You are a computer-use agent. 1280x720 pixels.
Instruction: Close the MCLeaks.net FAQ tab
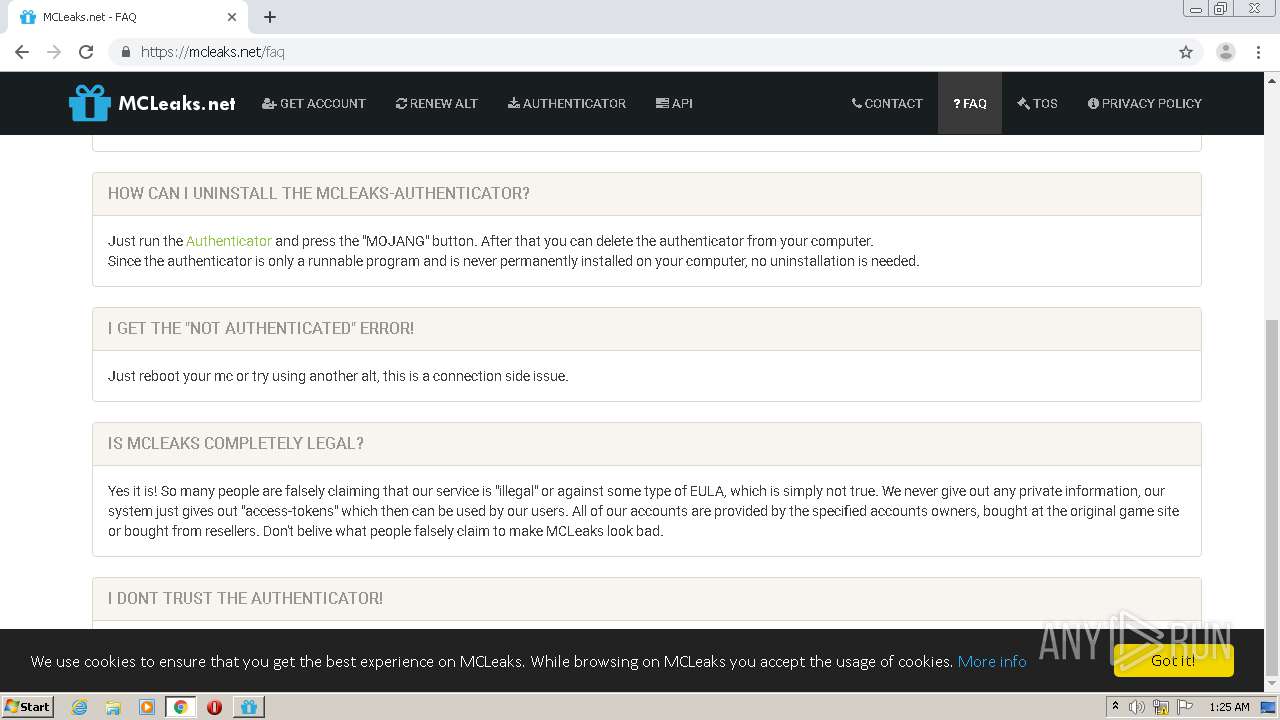coord(231,17)
